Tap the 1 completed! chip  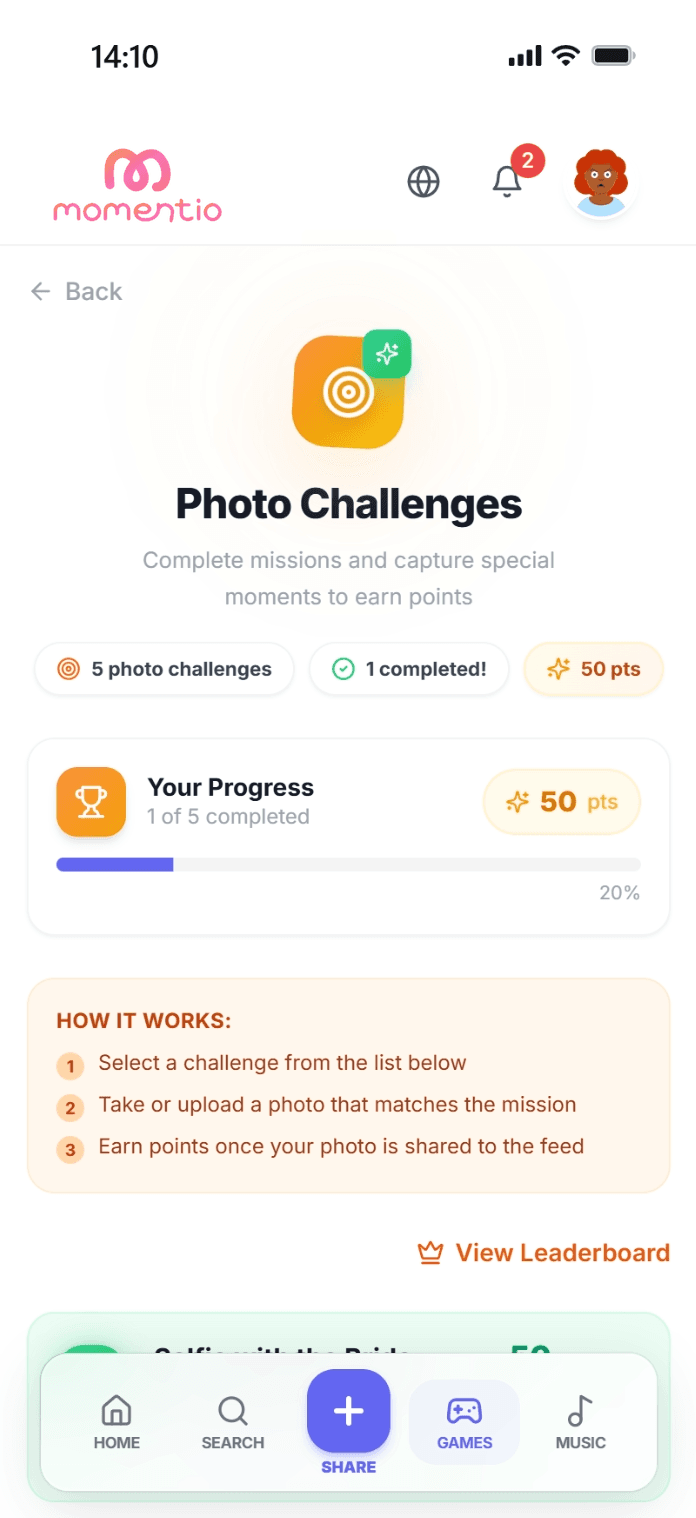tap(409, 669)
